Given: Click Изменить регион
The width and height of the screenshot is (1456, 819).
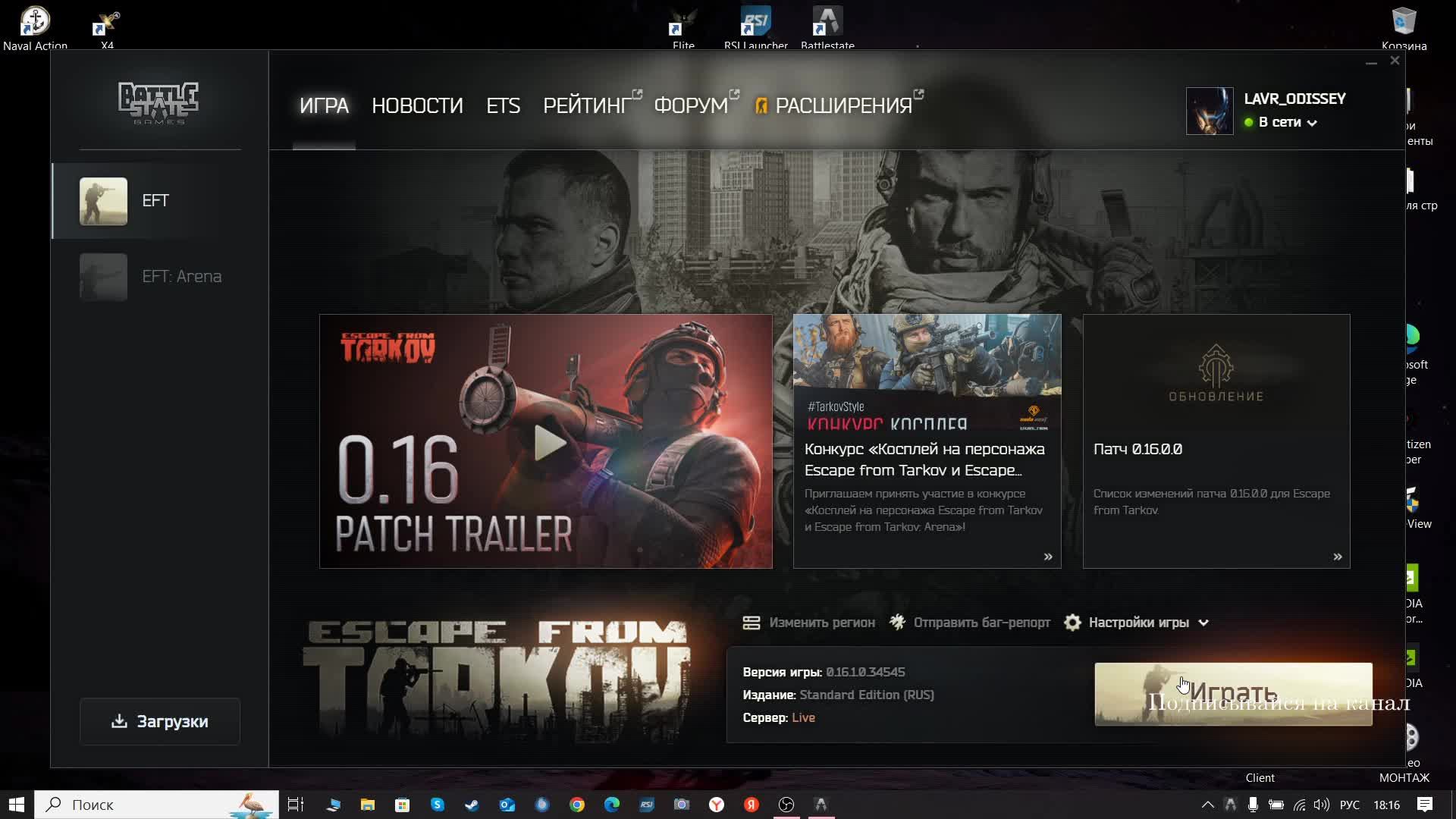Looking at the screenshot, I should pyautogui.click(x=808, y=623).
